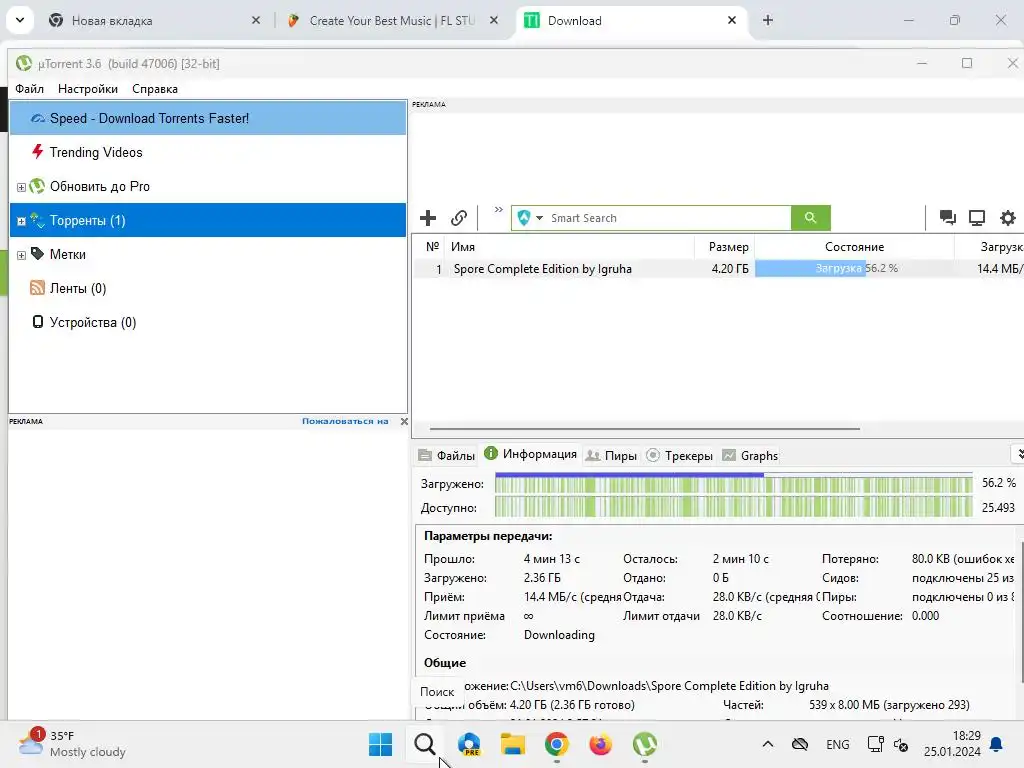
Task: Sort by the Имя column header
Action: click(x=569, y=247)
